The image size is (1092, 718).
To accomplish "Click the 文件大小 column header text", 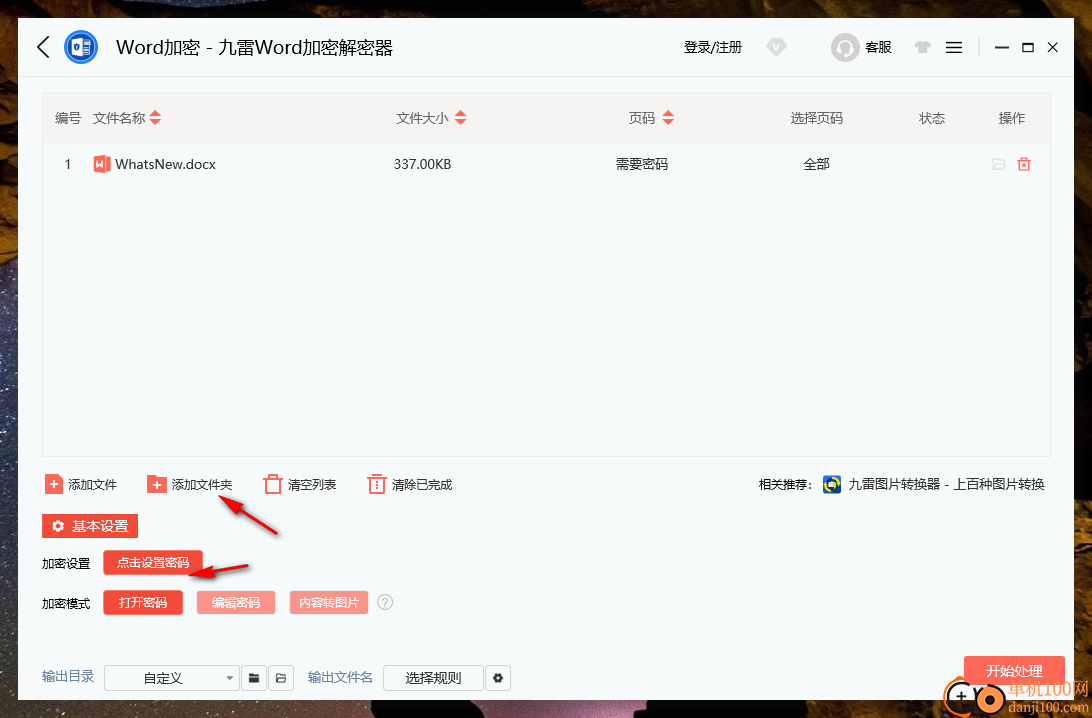I will pos(422,118).
